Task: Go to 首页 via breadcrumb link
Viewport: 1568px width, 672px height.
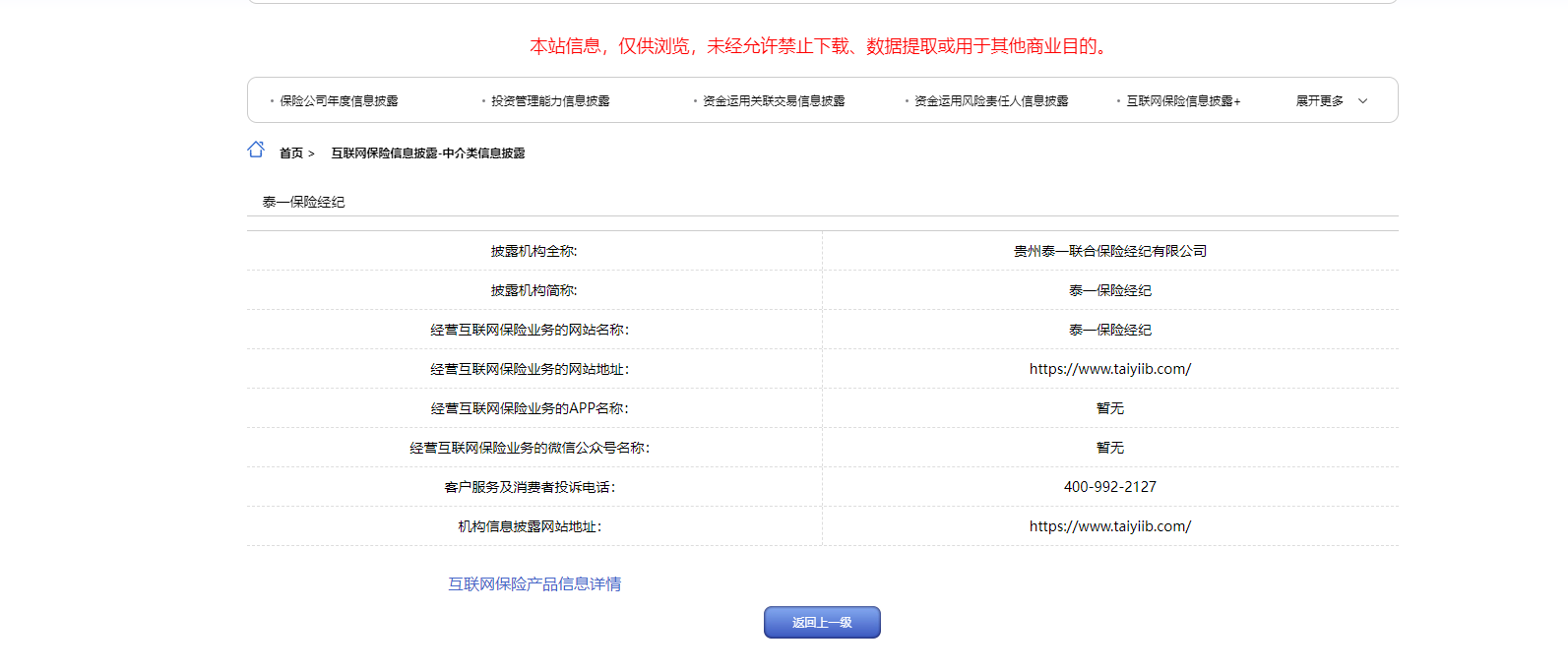Action: click(x=290, y=153)
